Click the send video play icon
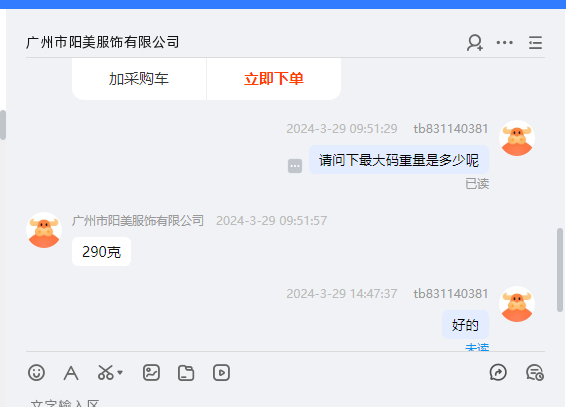This screenshot has width=566, height=407. pos(221,373)
